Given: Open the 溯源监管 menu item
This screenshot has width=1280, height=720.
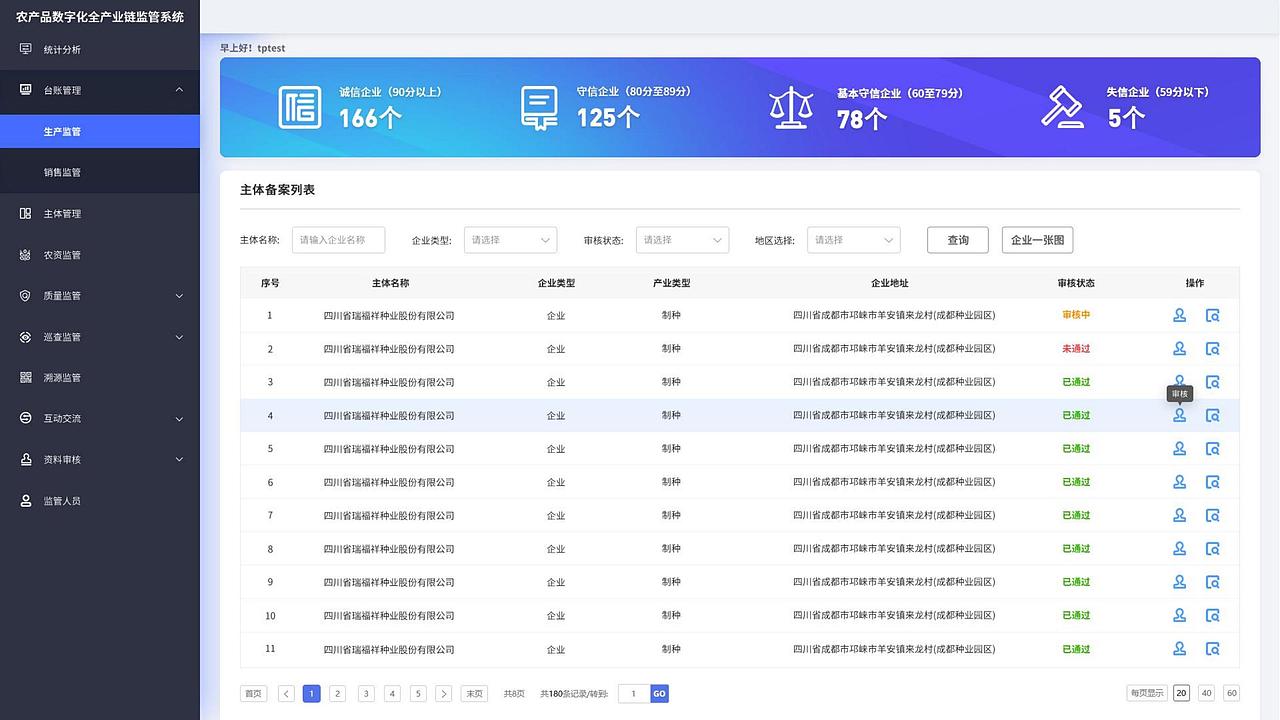Looking at the screenshot, I should pyautogui.click(x=100, y=378).
